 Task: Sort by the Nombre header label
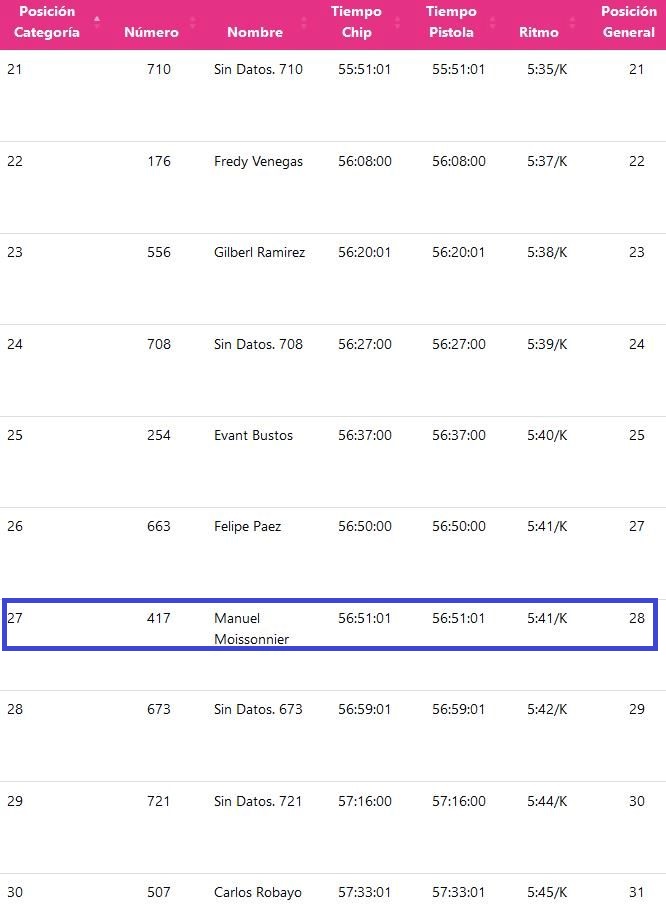(254, 32)
